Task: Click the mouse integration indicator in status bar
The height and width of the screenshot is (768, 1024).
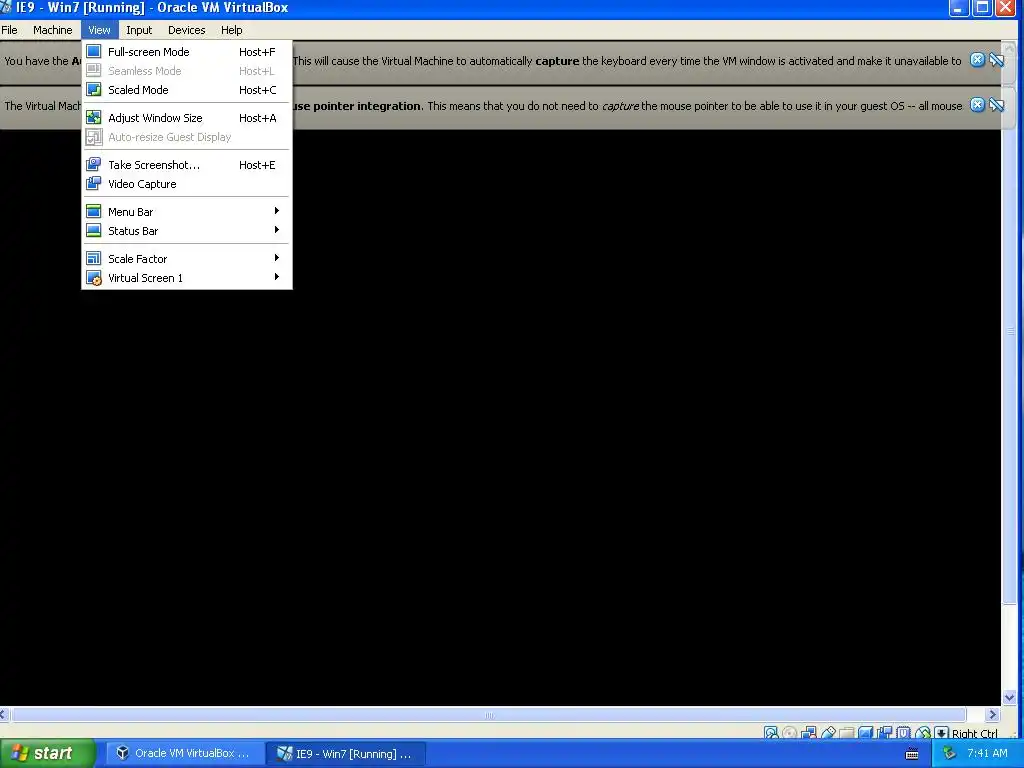Action: pos(923,733)
